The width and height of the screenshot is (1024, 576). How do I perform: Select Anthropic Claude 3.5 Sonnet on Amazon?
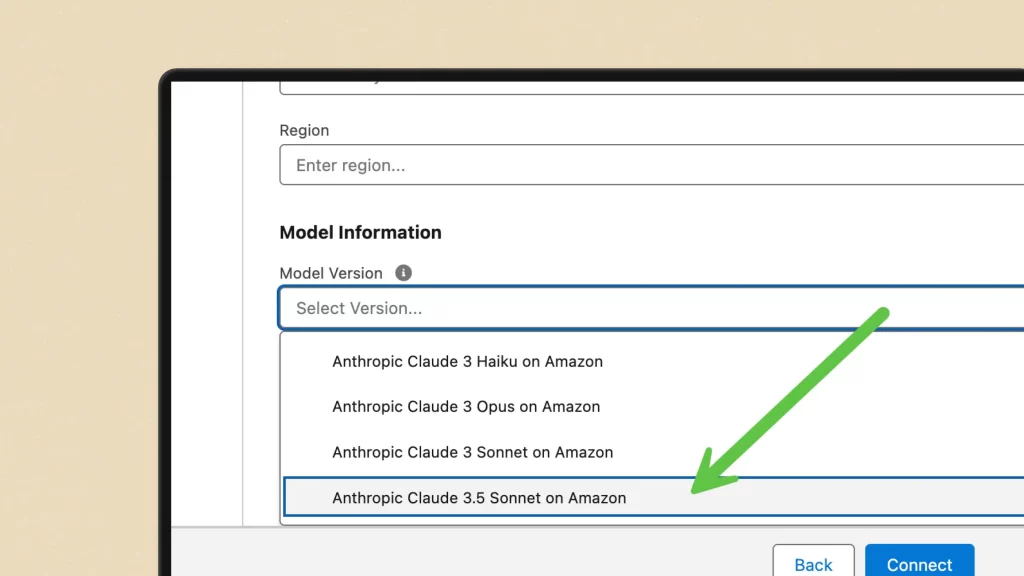click(479, 497)
